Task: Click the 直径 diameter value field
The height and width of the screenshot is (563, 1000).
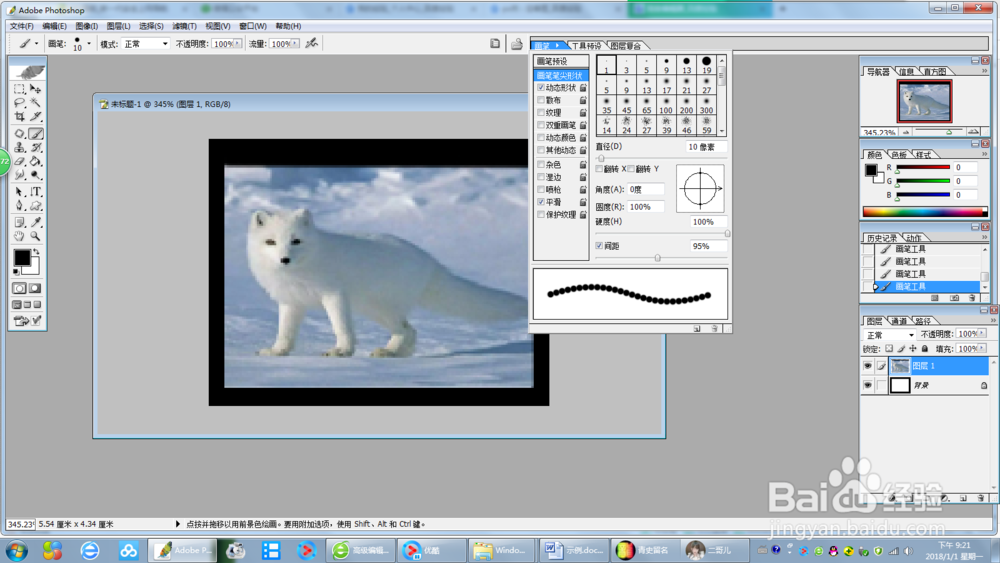Action: click(706, 147)
